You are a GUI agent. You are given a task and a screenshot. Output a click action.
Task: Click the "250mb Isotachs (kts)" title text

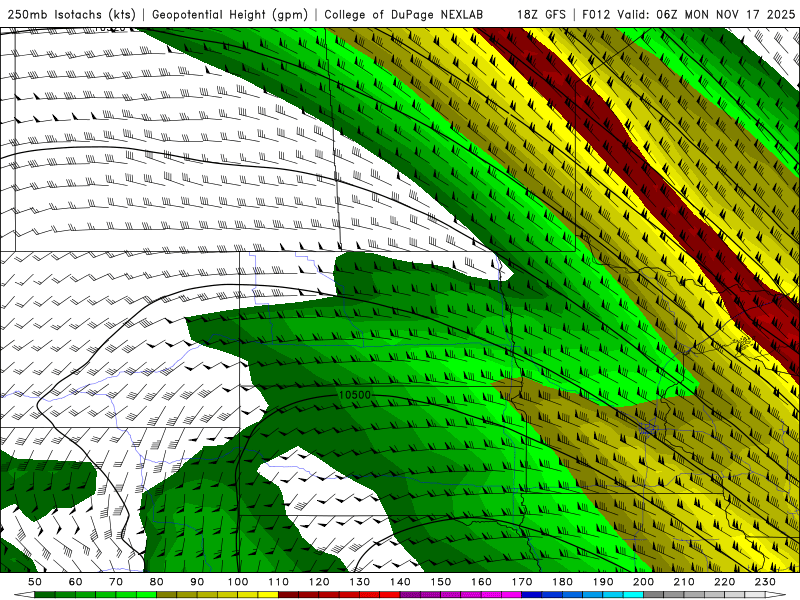click(71, 14)
